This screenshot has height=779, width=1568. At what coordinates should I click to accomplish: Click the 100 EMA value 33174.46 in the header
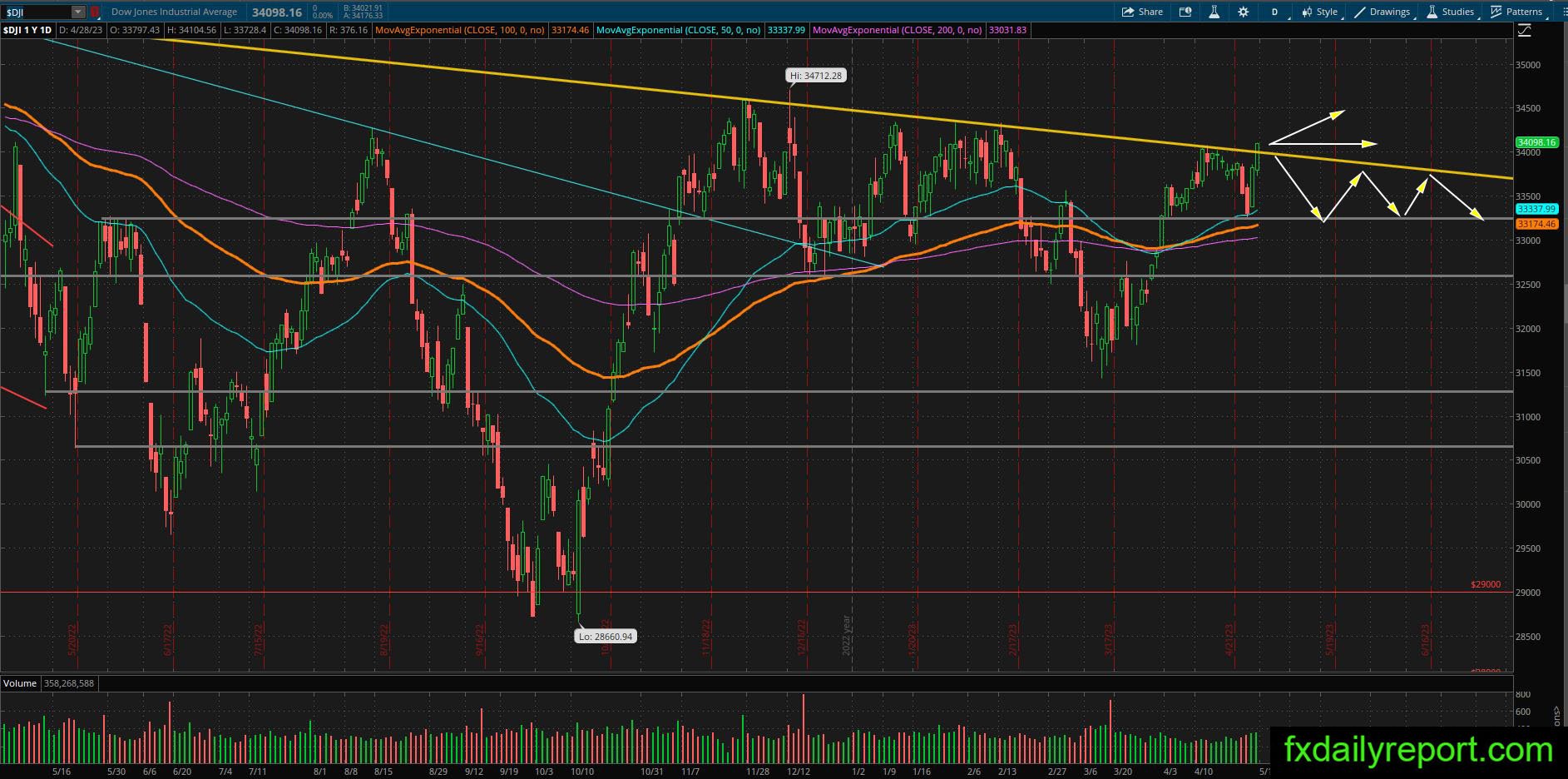[570, 30]
